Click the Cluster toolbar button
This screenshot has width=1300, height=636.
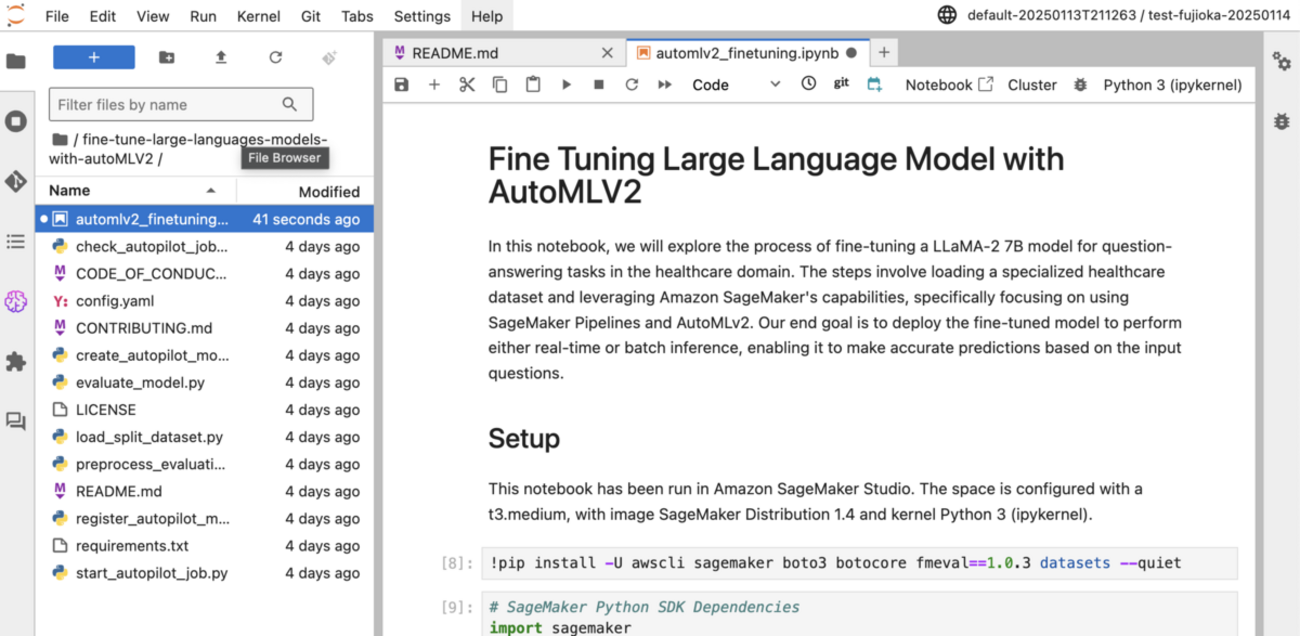click(x=1032, y=85)
